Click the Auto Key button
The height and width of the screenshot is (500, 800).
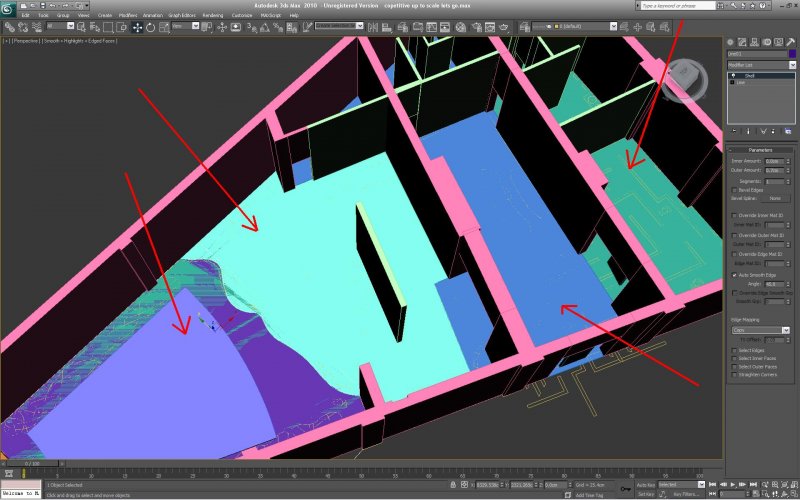point(645,484)
